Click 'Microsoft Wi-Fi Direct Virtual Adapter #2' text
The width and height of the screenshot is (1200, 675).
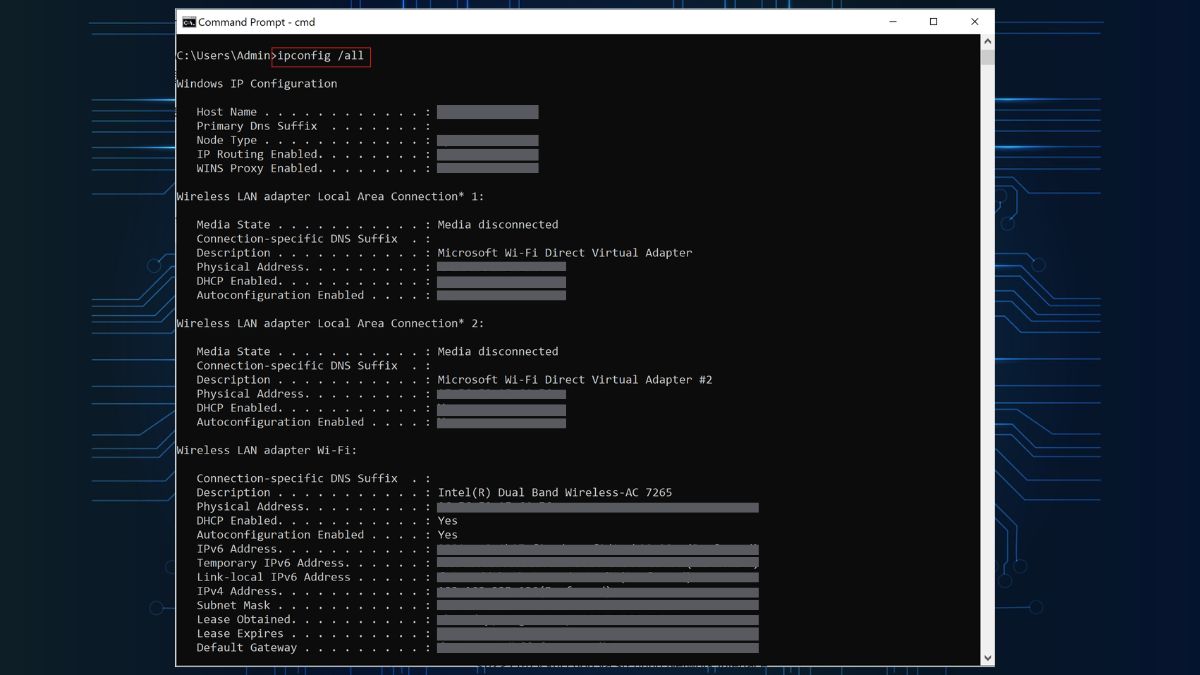pos(575,380)
